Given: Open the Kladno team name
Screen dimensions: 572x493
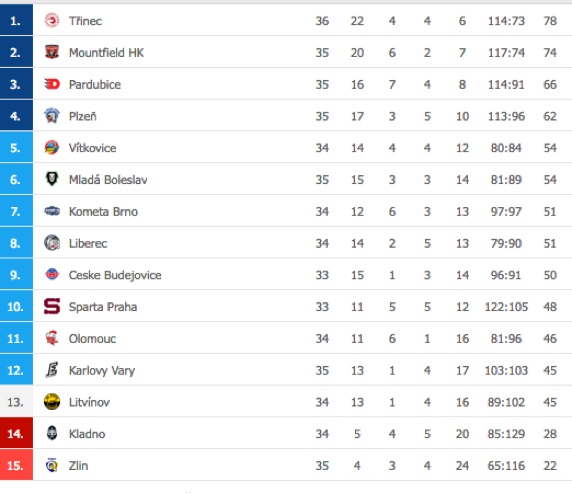Looking at the screenshot, I should (87, 434).
